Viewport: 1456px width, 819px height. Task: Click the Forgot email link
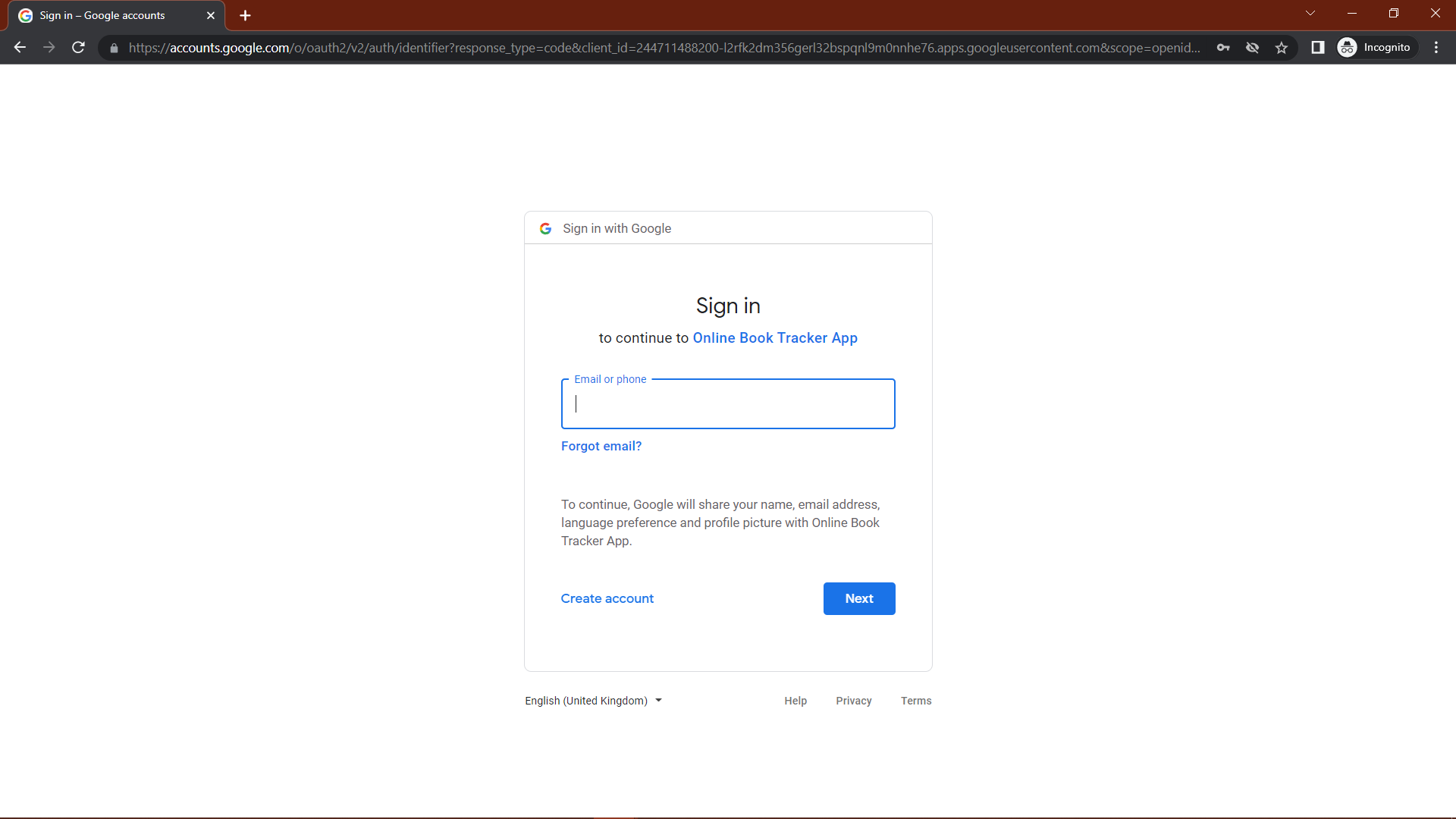point(601,446)
